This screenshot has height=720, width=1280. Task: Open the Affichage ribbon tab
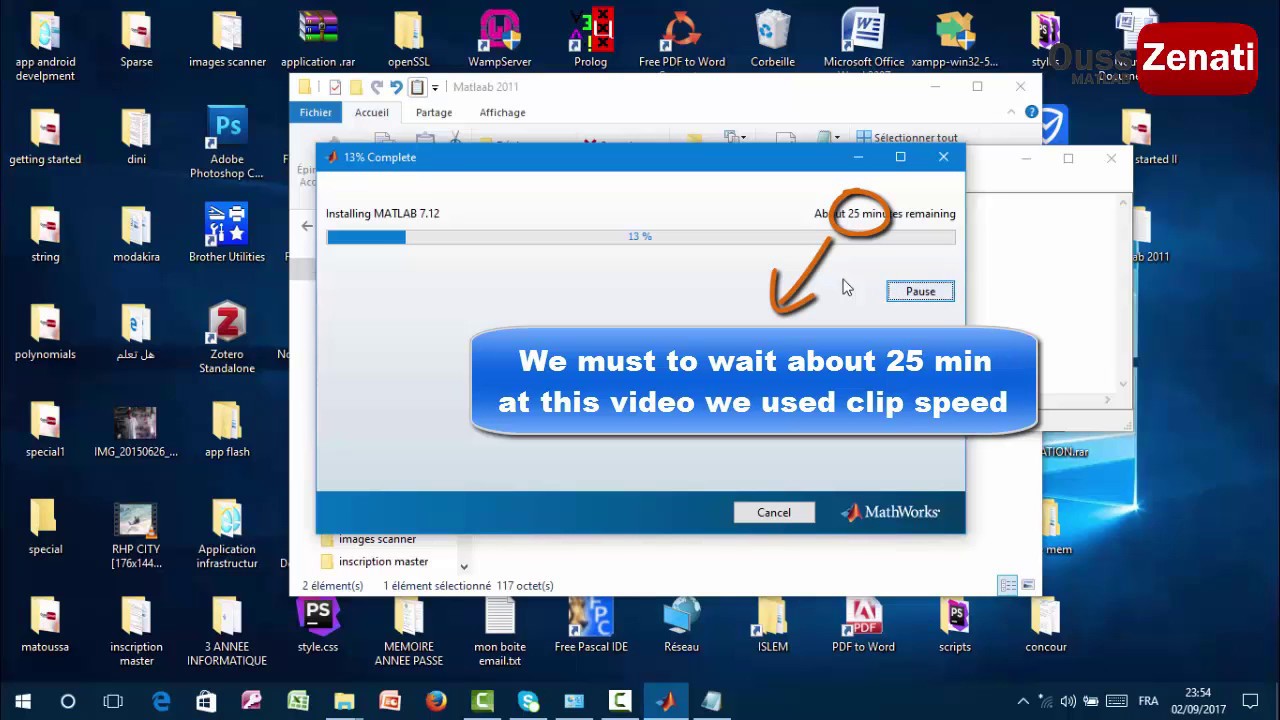coord(502,112)
